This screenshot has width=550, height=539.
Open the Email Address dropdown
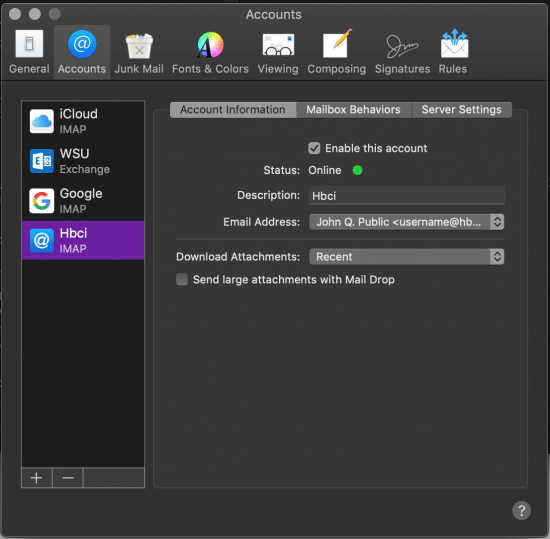(x=407, y=222)
